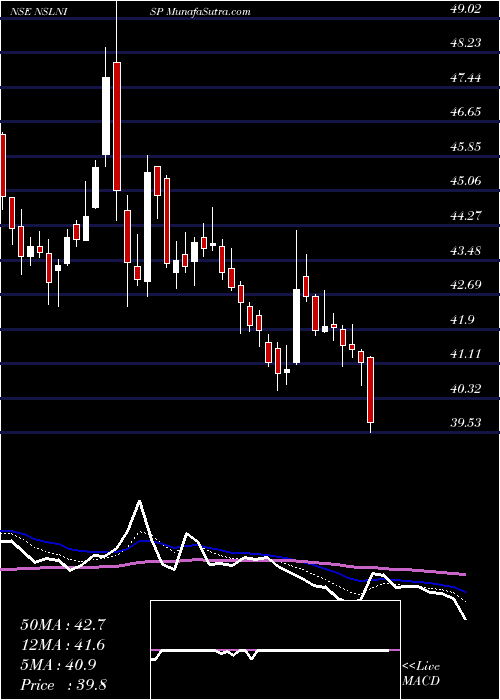Viewport: 500px width, 700px height.
Task: Click the 50MA : 42.7 value
Action: coord(63,625)
